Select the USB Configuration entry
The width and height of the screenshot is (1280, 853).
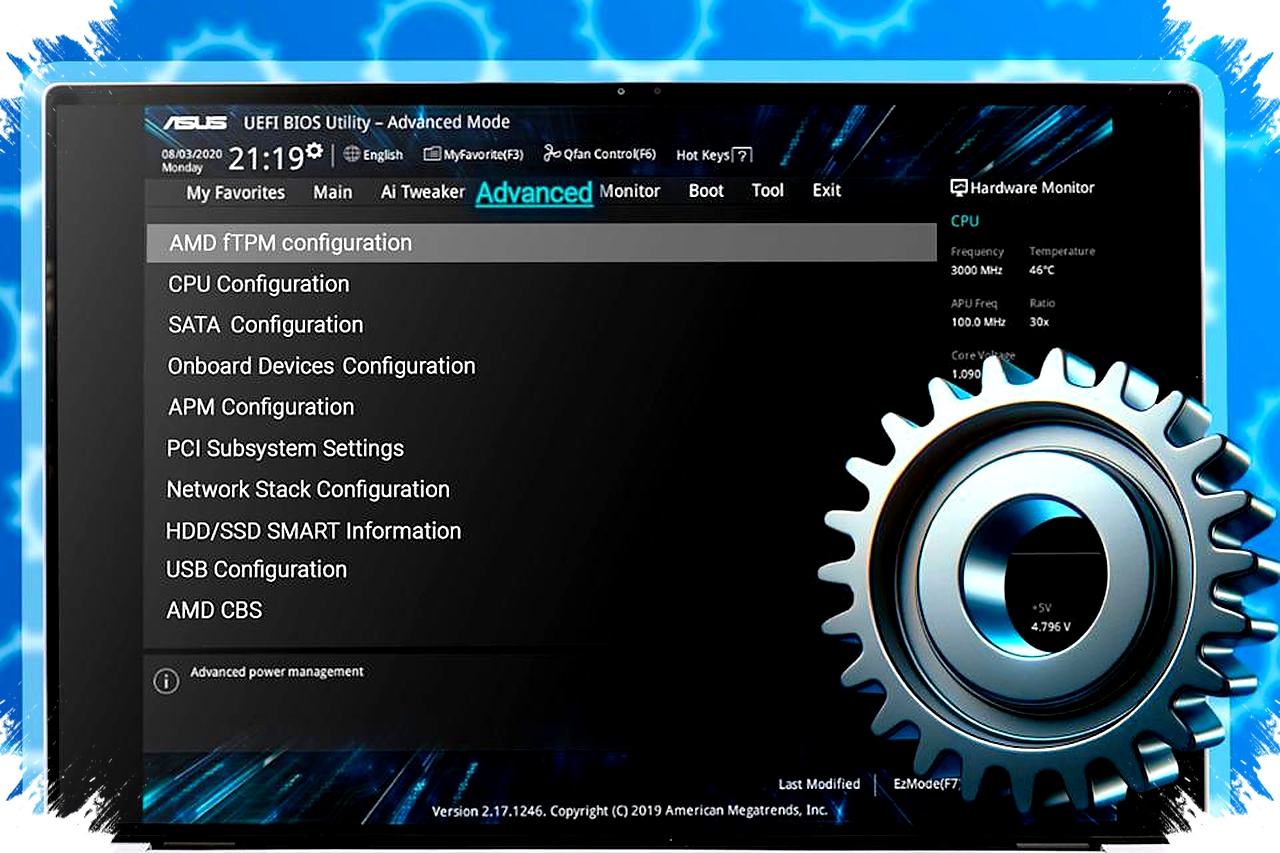256,570
